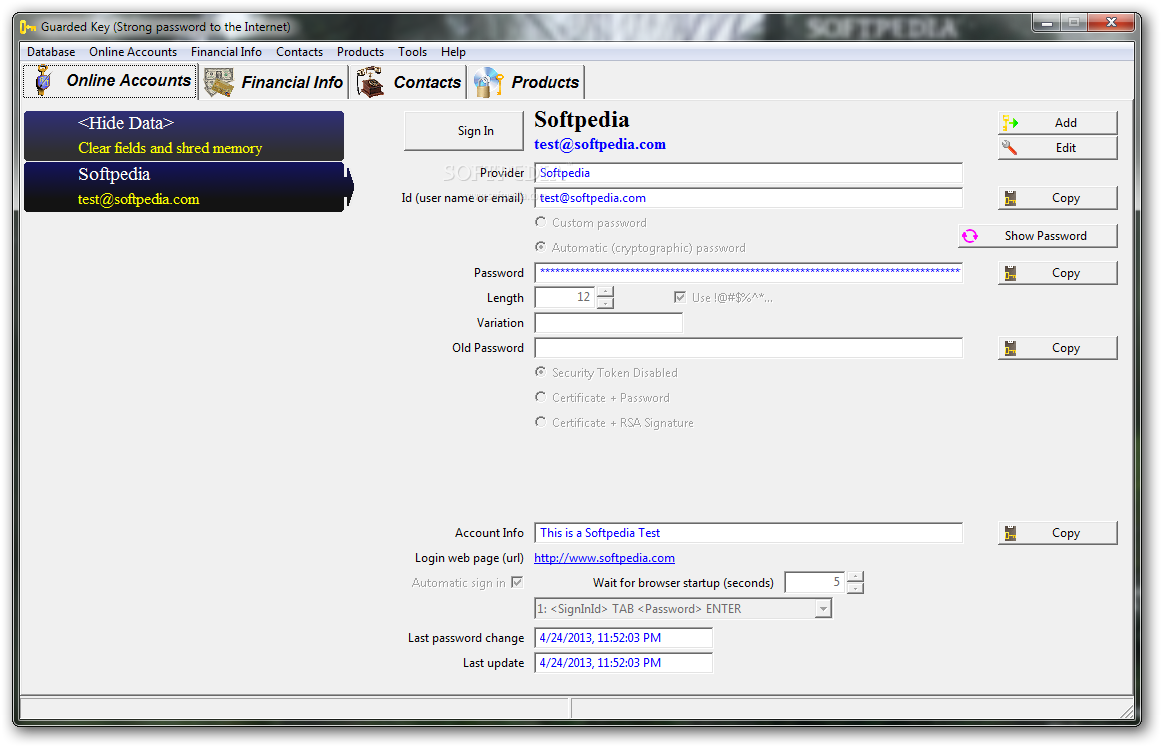Viewport: 1162px width, 747px height.
Task: Open the Database menu
Action: pos(51,52)
